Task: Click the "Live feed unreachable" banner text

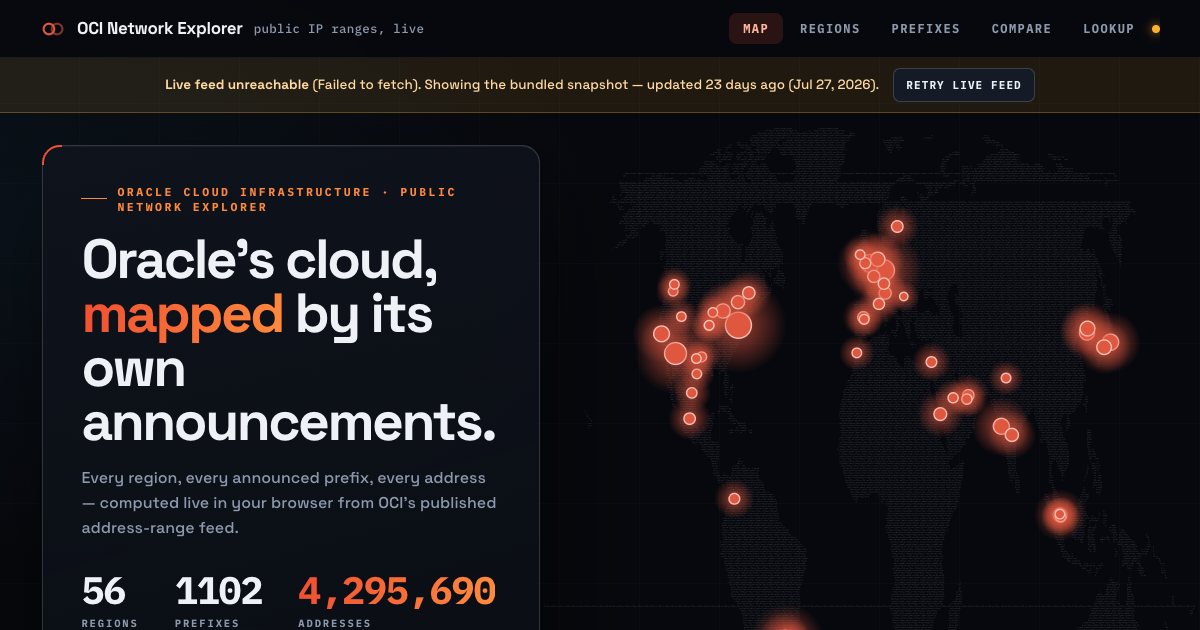Action: point(237,85)
